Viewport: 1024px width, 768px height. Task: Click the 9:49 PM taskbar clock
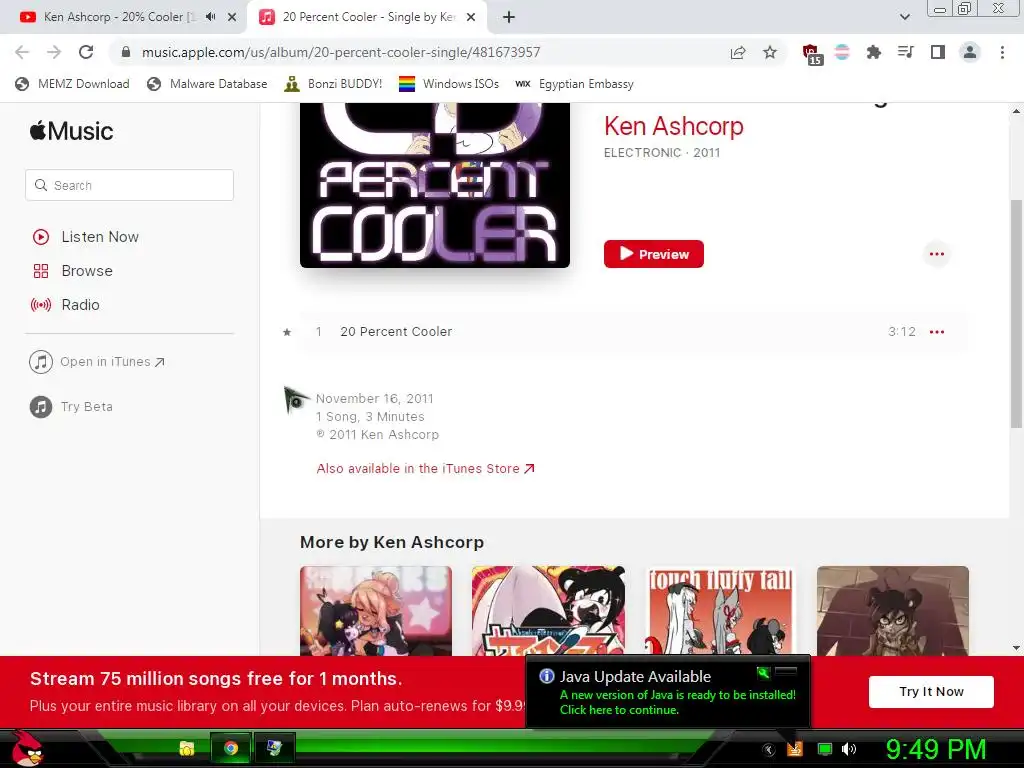pos(936,749)
